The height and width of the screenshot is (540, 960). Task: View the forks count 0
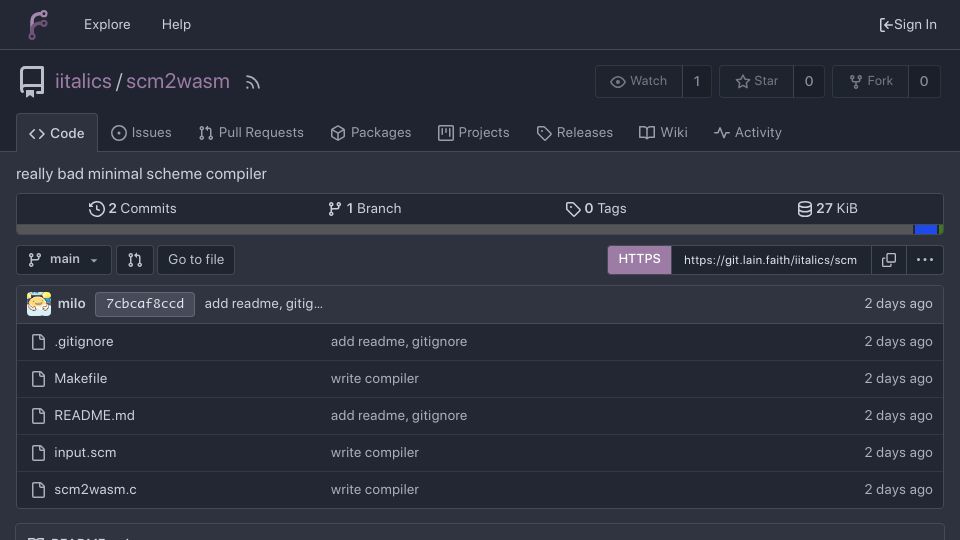click(924, 81)
